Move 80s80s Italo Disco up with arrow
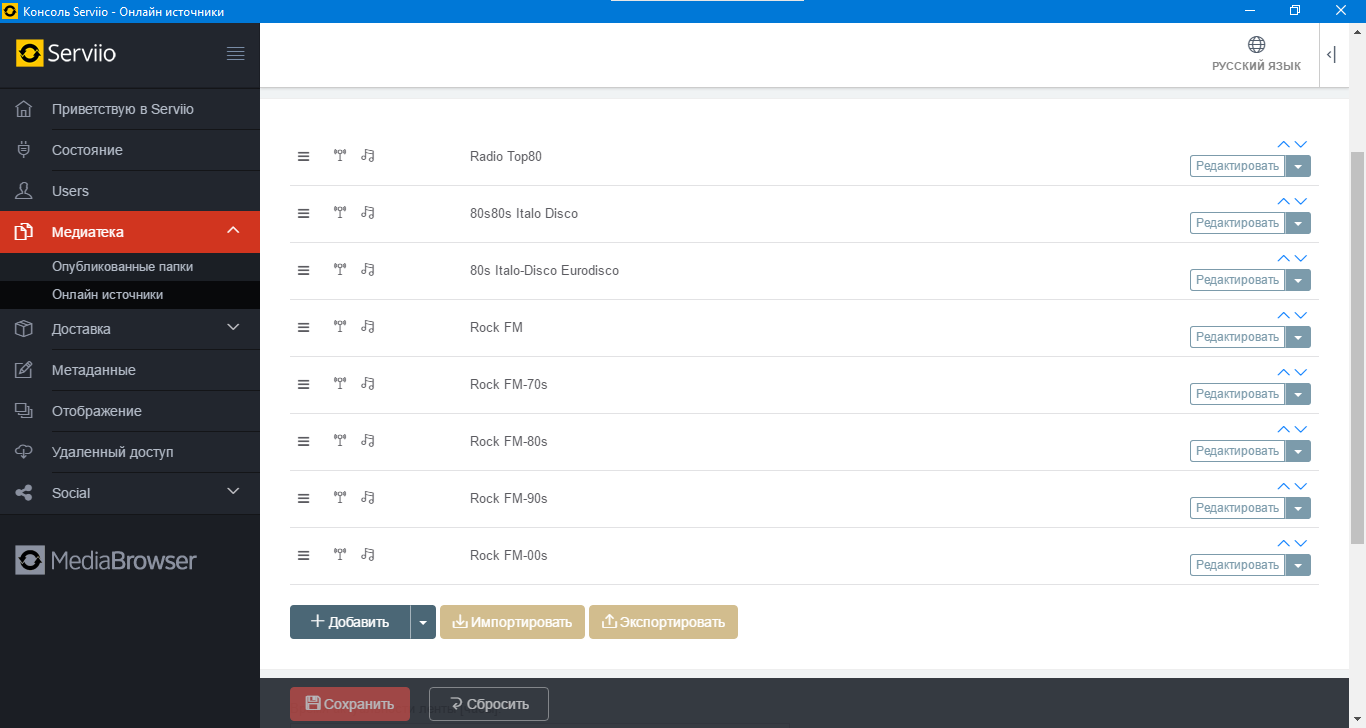Image resolution: width=1366 pixels, height=728 pixels. click(x=1283, y=201)
